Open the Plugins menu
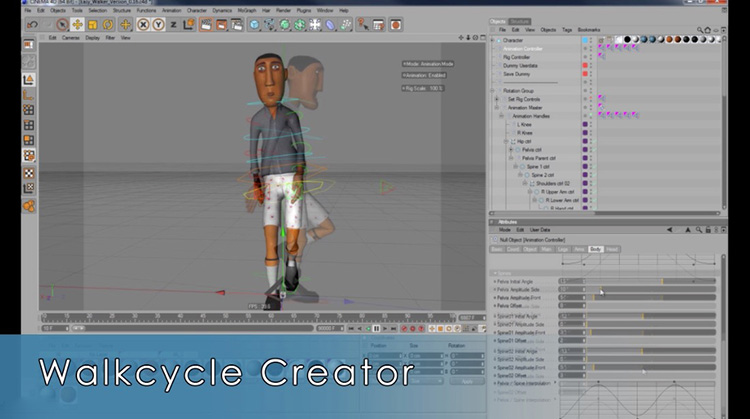 pyautogui.click(x=304, y=10)
